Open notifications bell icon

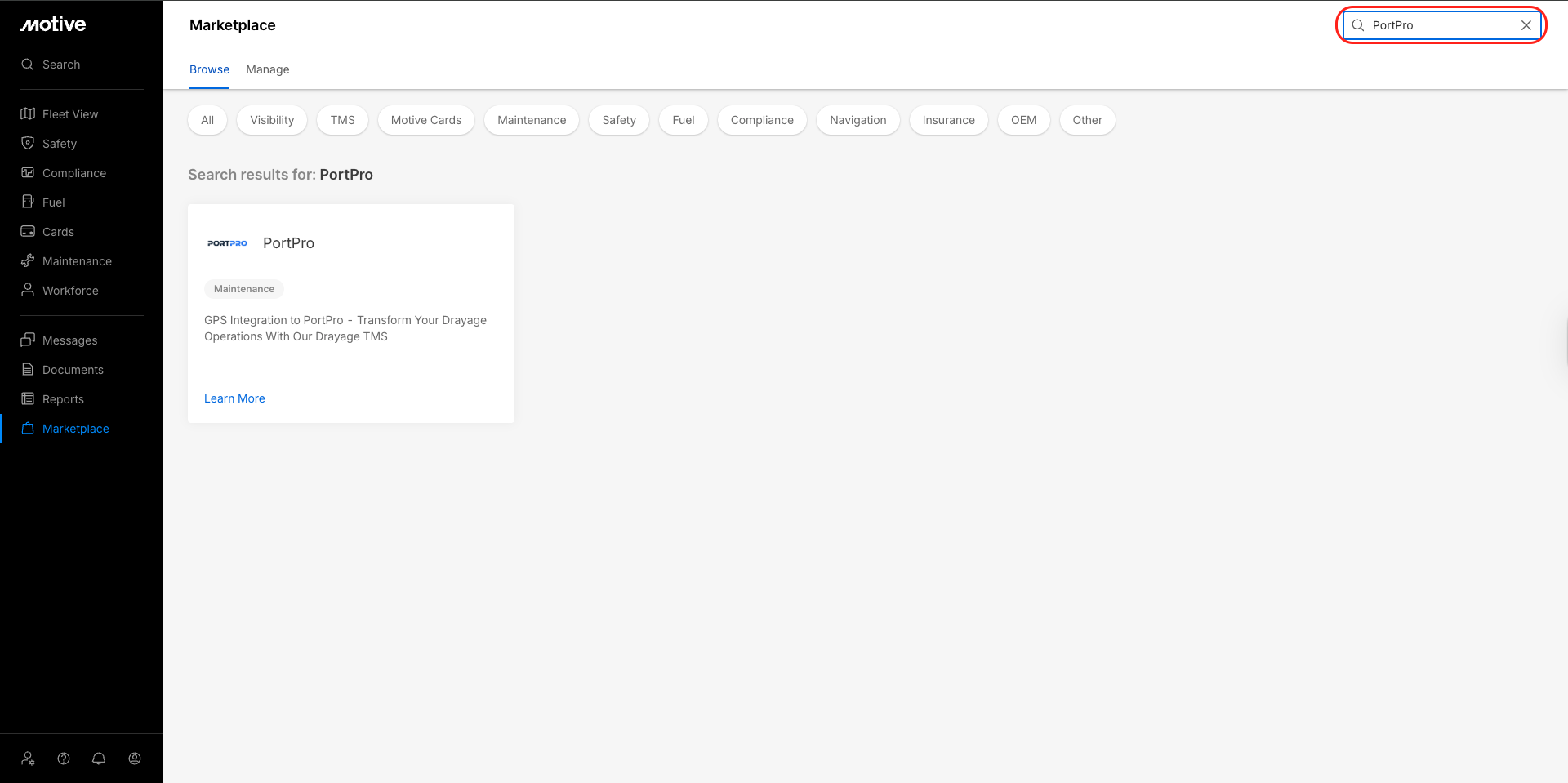[x=99, y=759]
